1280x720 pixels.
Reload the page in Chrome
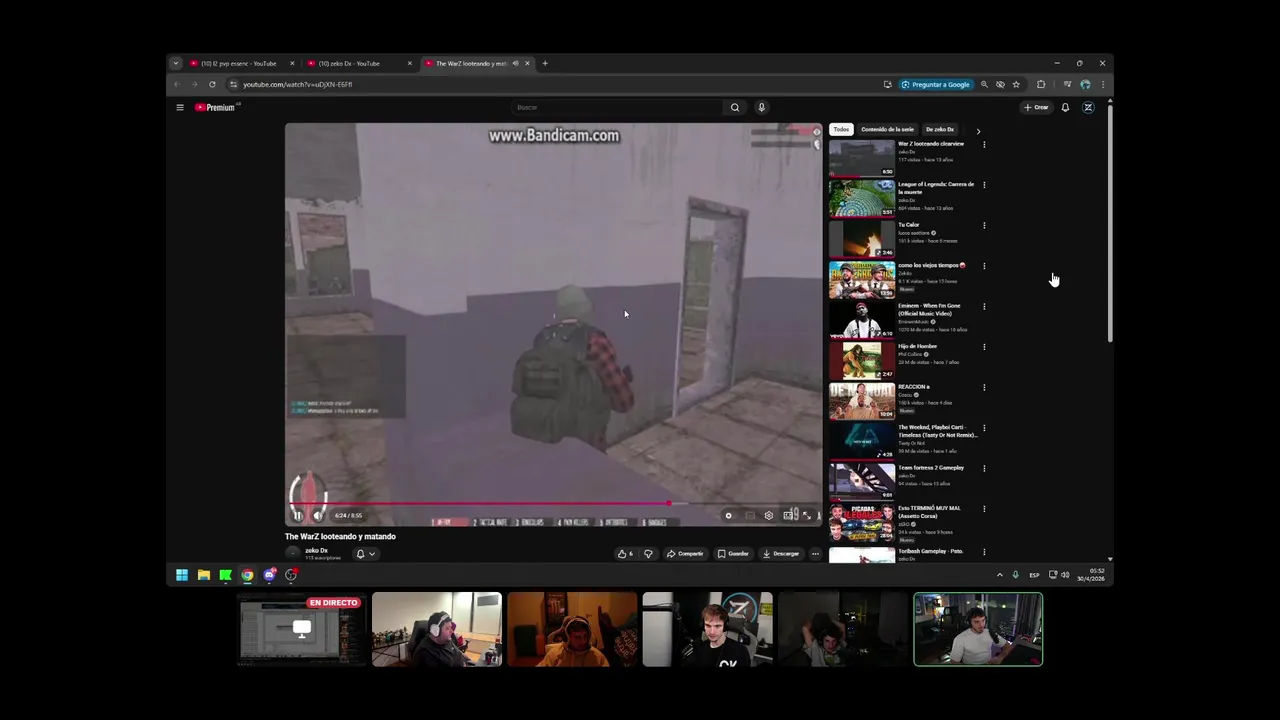[212, 85]
